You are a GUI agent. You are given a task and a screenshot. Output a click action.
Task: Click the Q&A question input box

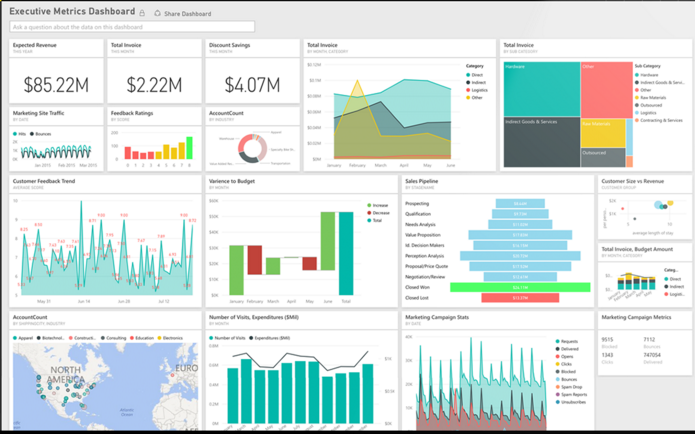click(132, 27)
